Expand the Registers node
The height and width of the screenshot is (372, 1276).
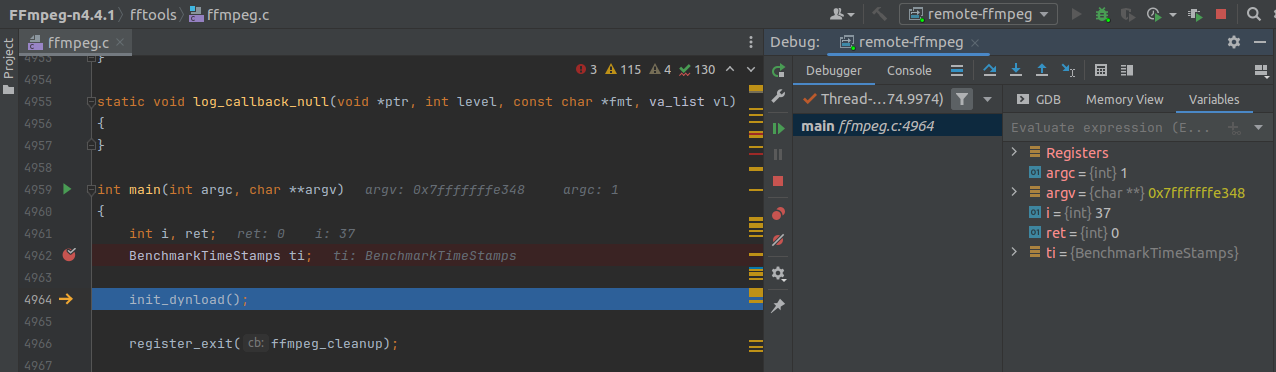click(x=1014, y=153)
